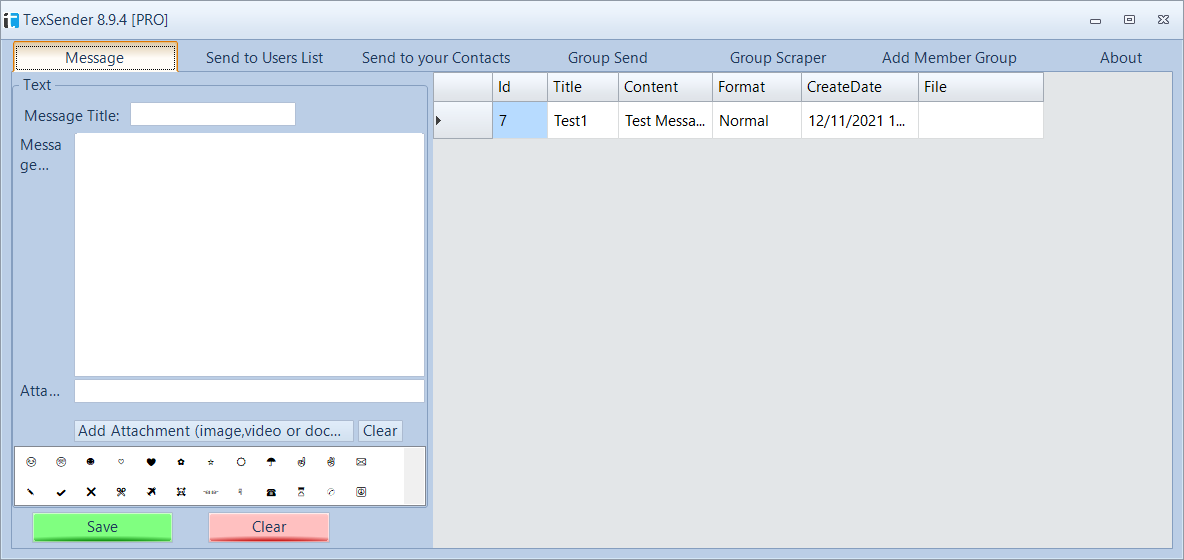The image size is (1184, 560).
Task: Open the Send to Users List tab
Action: (264, 57)
